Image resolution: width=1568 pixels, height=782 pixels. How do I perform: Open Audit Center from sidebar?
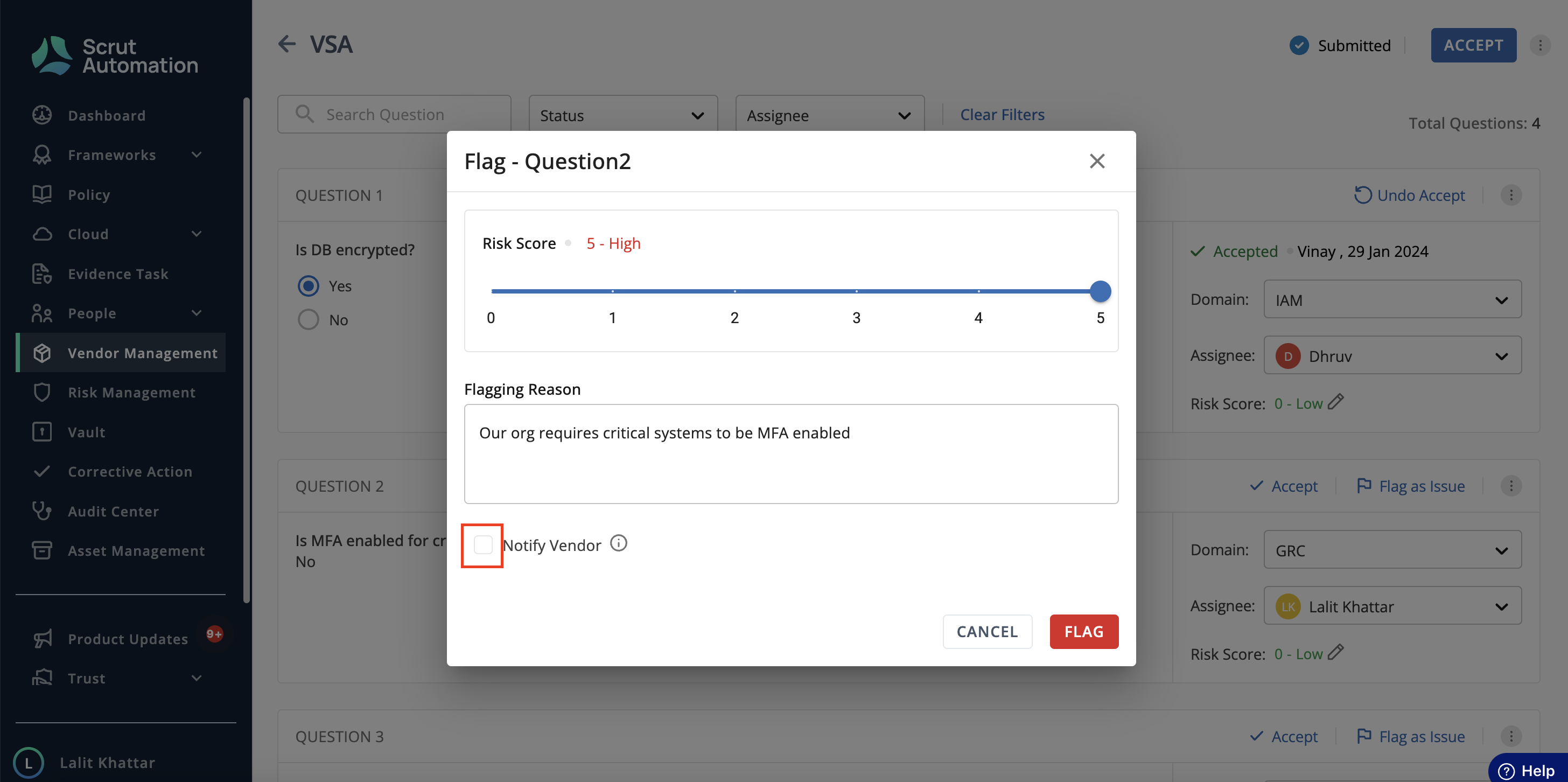(113, 511)
